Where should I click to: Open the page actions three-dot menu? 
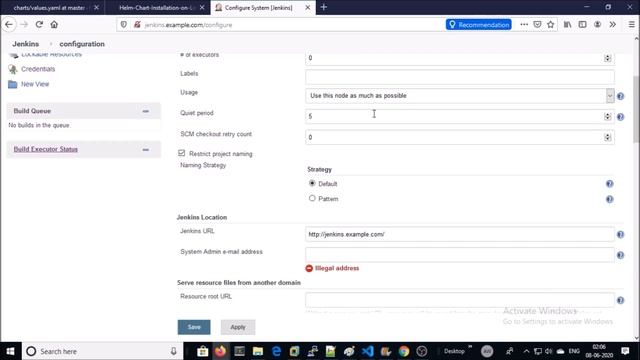click(x=524, y=24)
